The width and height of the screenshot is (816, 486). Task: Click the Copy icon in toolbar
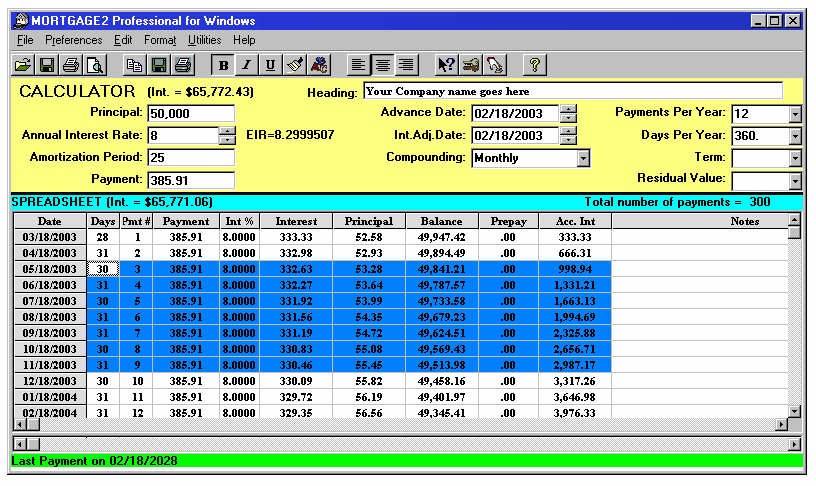134,65
